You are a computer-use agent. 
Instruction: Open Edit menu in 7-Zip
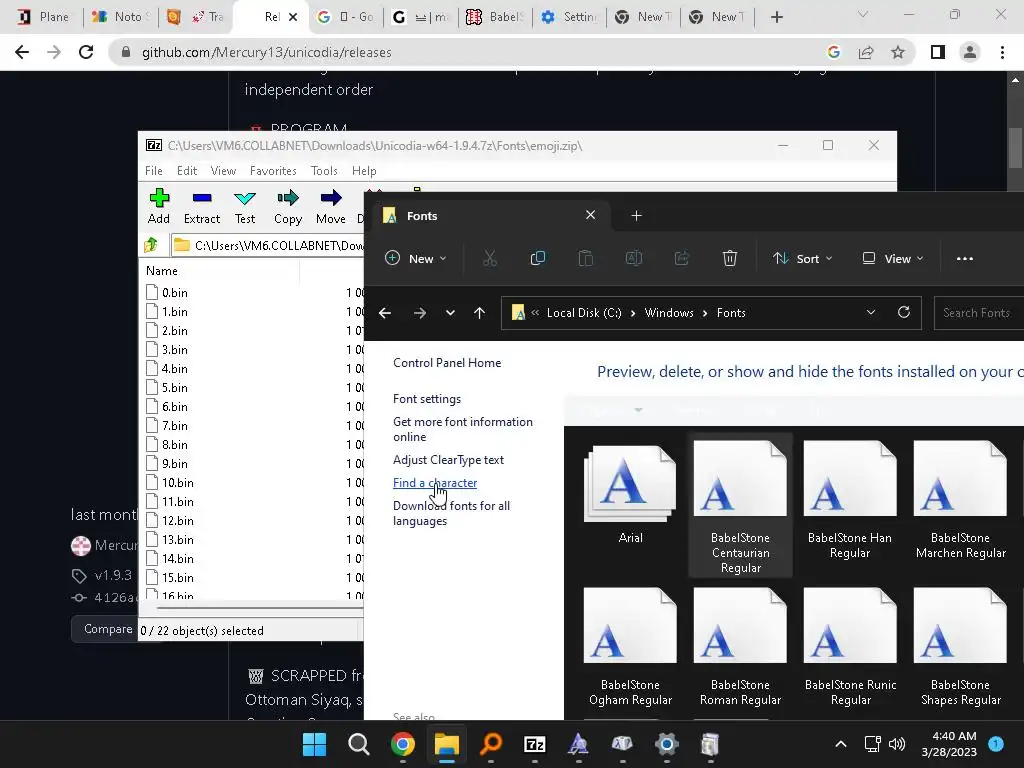(x=187, y=170)
